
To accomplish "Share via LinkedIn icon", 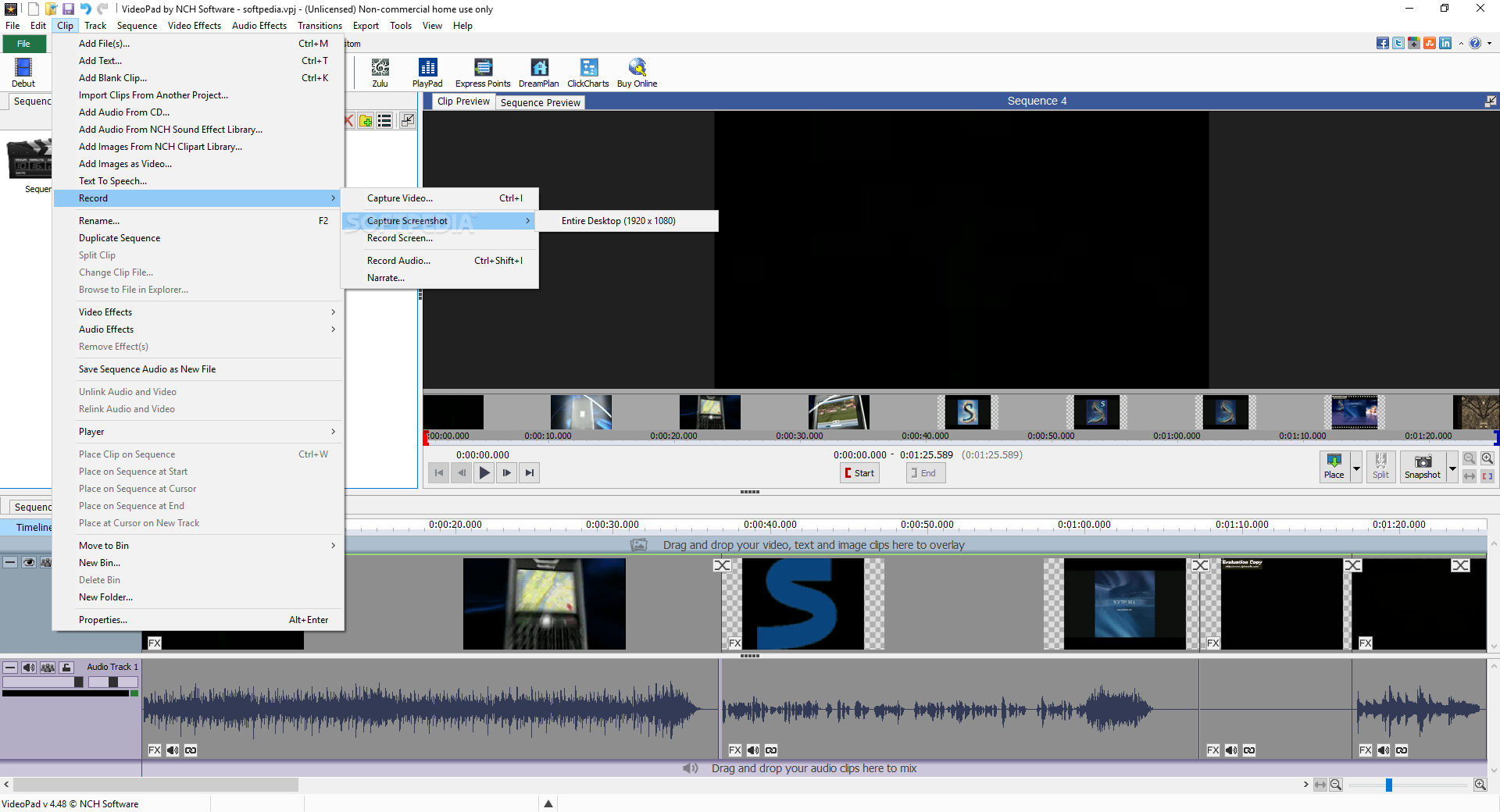I will (1445, 43).
